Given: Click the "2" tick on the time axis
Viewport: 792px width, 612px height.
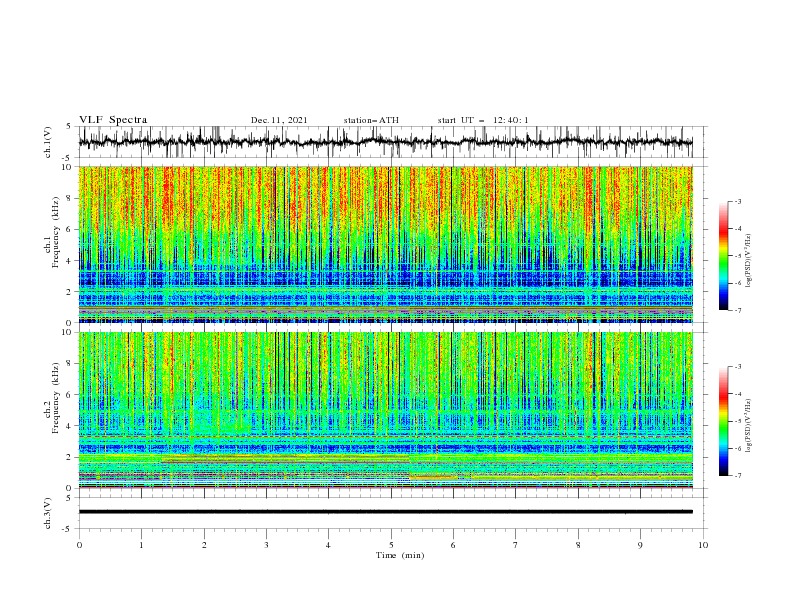Looking at the screenshot, I should tap(204, 545).
